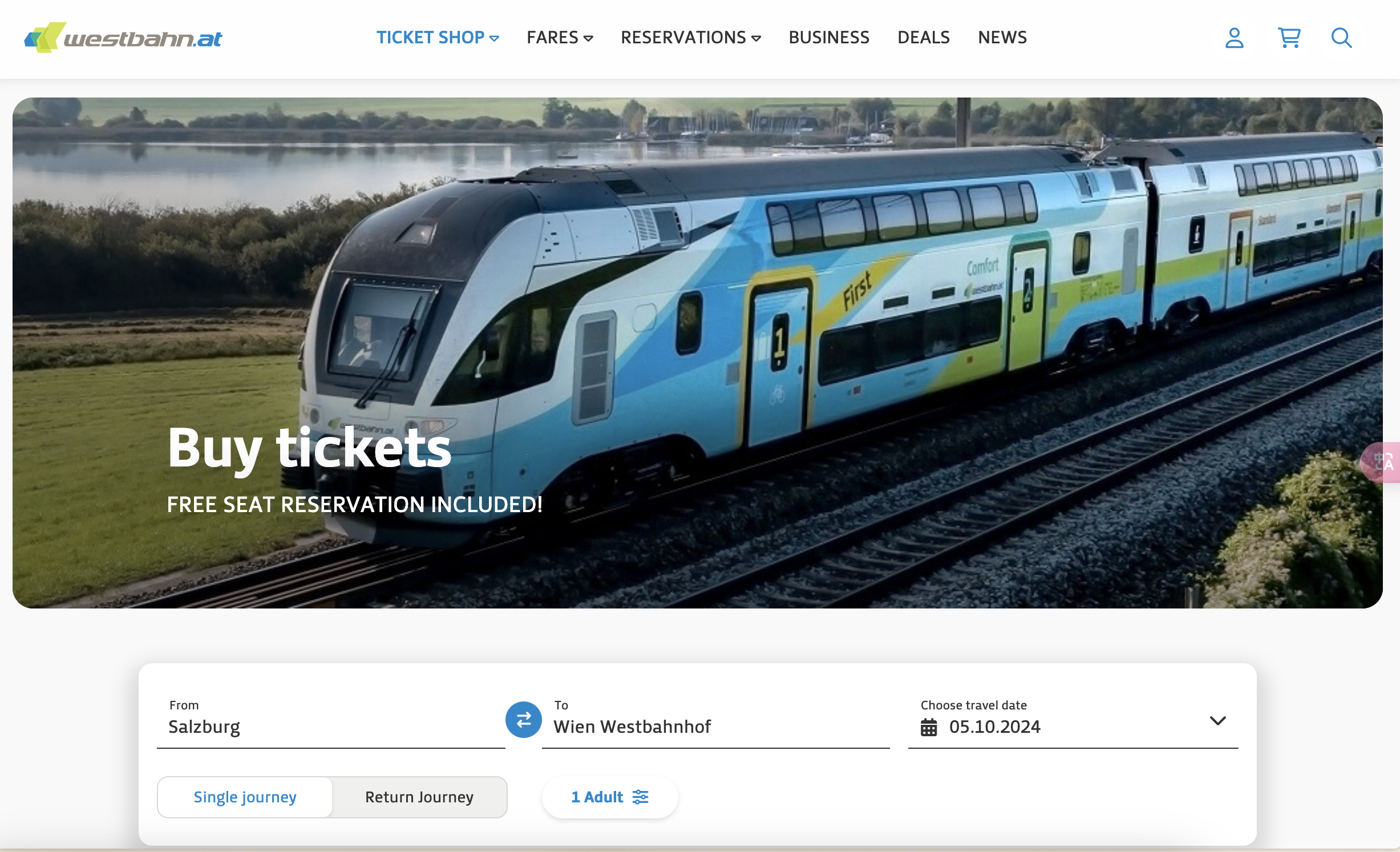Screen dimensions: 1400x852
Task: Open the DEALS menu item
Action: point(924,38)
